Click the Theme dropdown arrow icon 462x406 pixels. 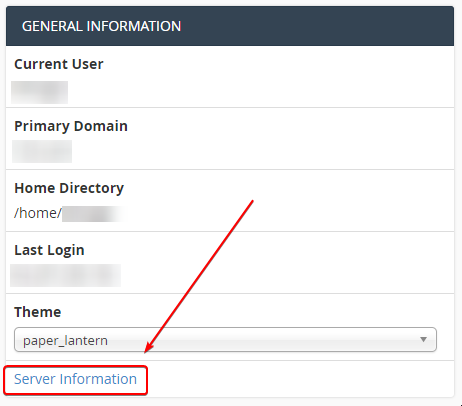point(423,340)
